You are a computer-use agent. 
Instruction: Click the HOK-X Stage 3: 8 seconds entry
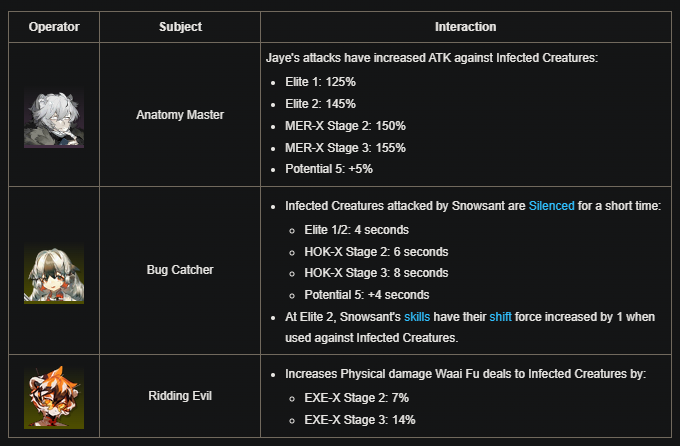pos(376,272)
